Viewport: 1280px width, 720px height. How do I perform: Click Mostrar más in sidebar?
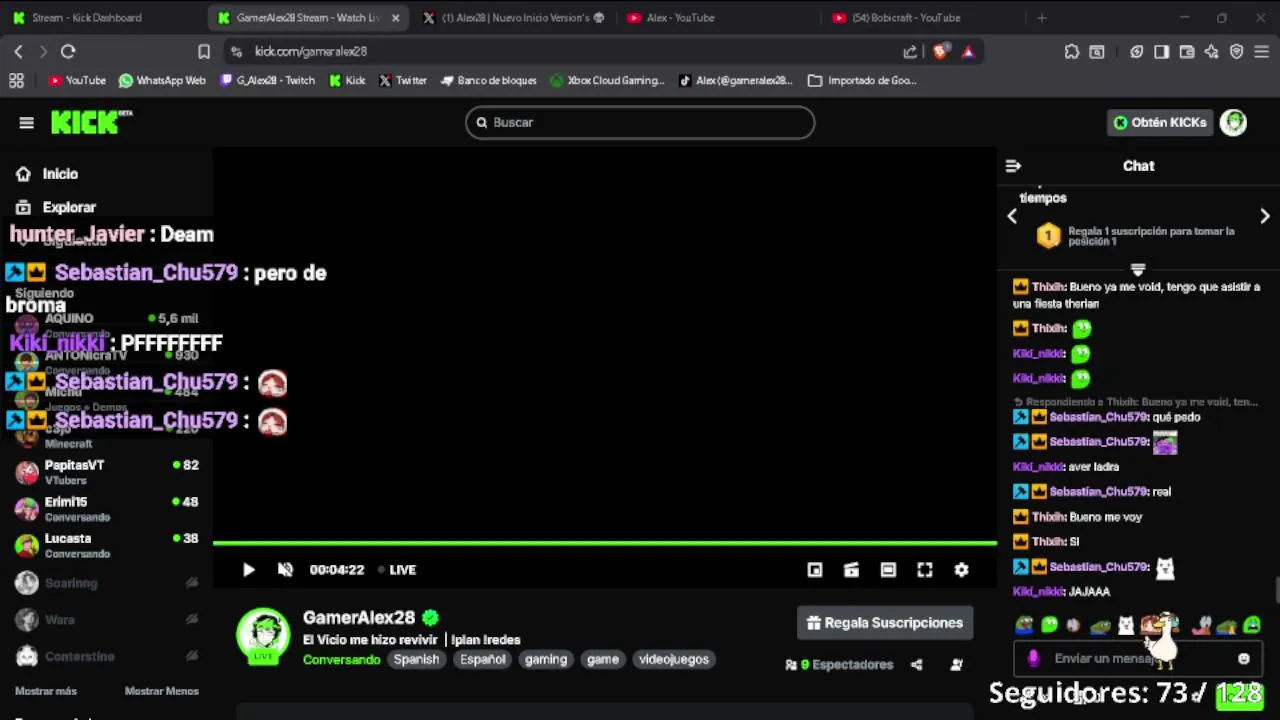click(46, 691)
